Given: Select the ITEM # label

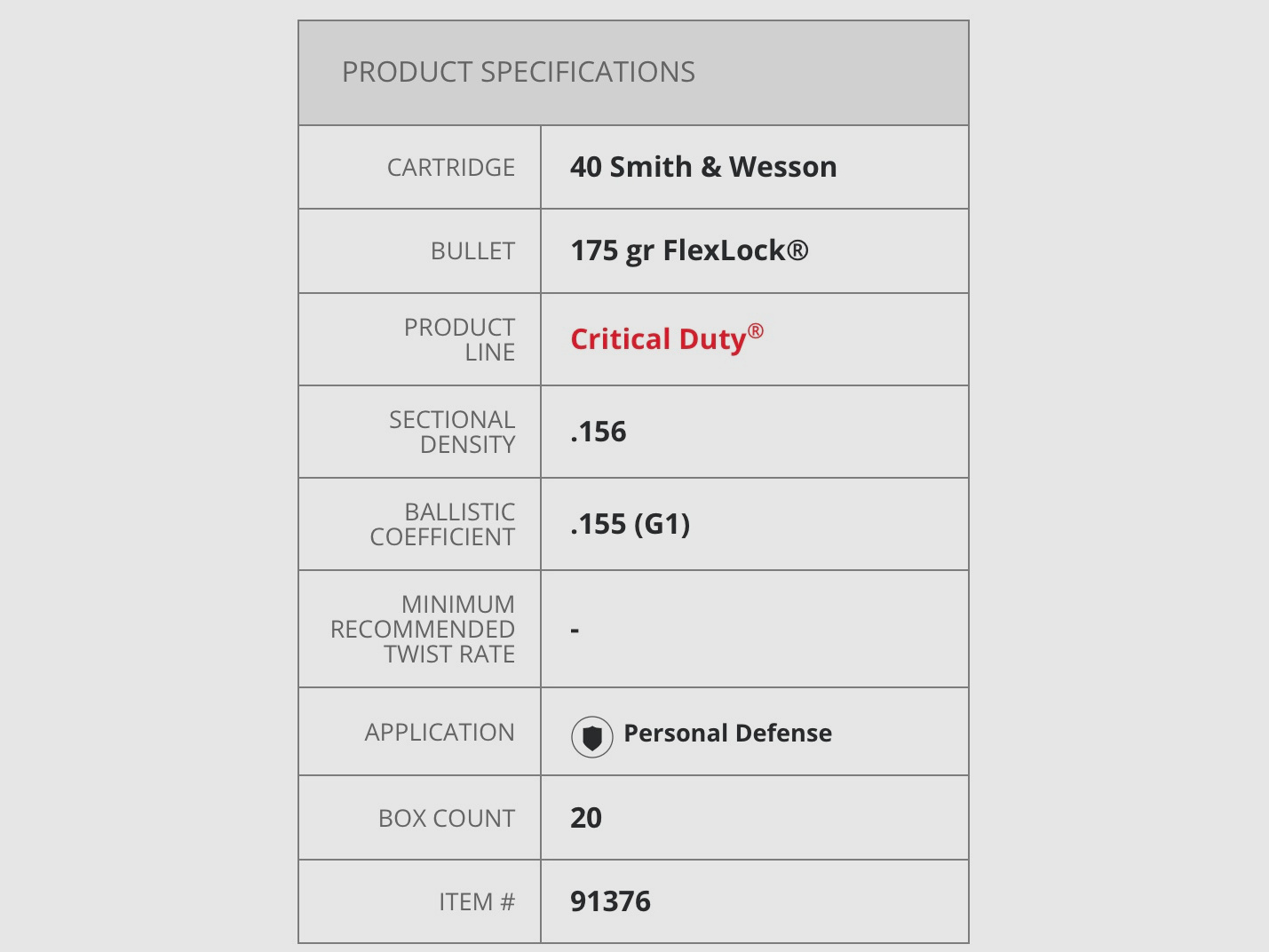Looking at the screenshot, I should tap(477, 901).
